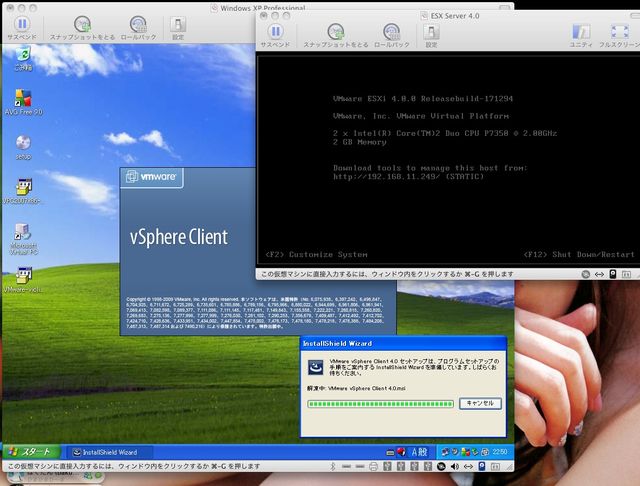Image resolution: width=640 pixels, height=486 pixels.
Task: Select the AVG Free 9.0 desktop icon
Action: [23, 102]
